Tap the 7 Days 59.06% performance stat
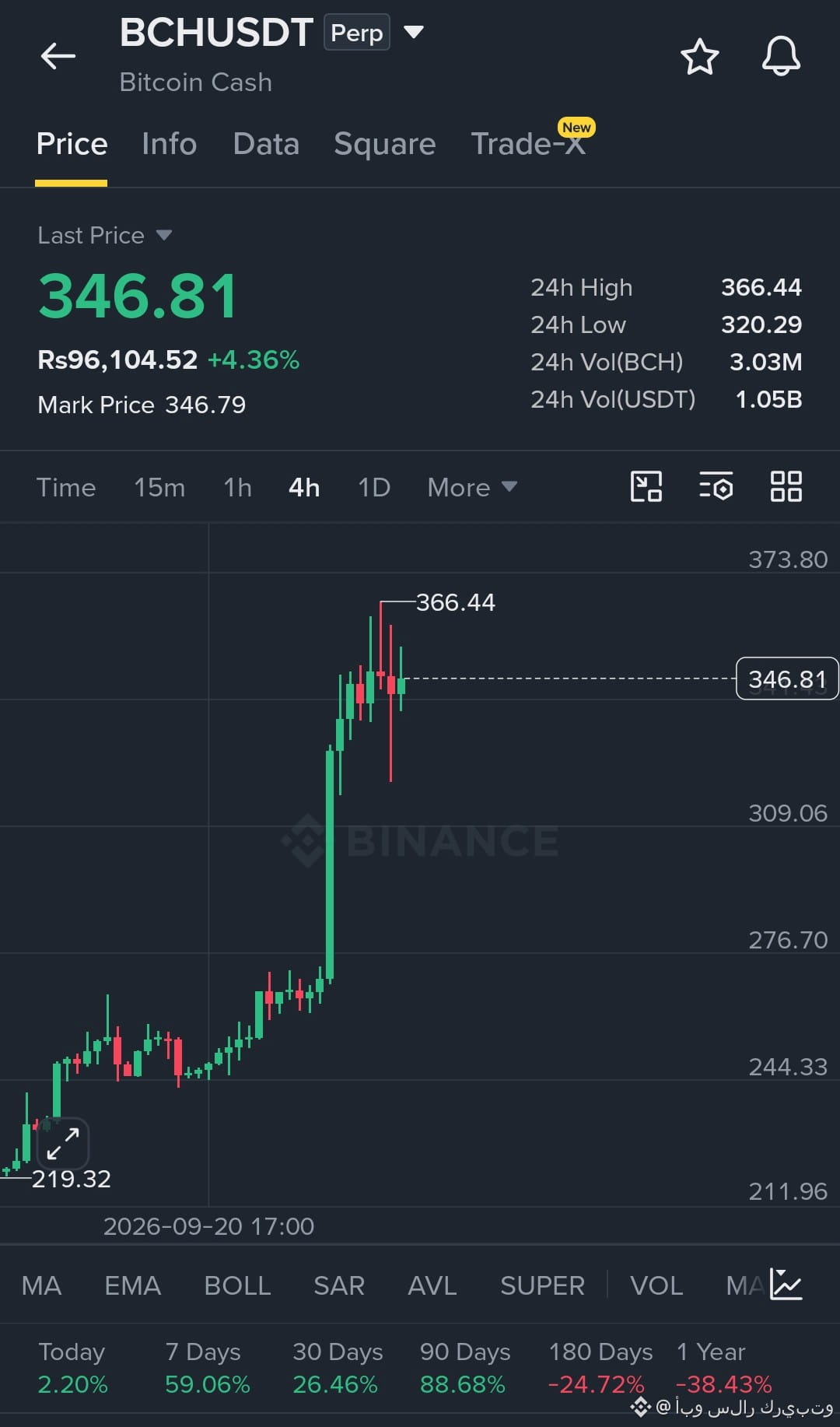840x1427 pixels. pos(207,1368)
